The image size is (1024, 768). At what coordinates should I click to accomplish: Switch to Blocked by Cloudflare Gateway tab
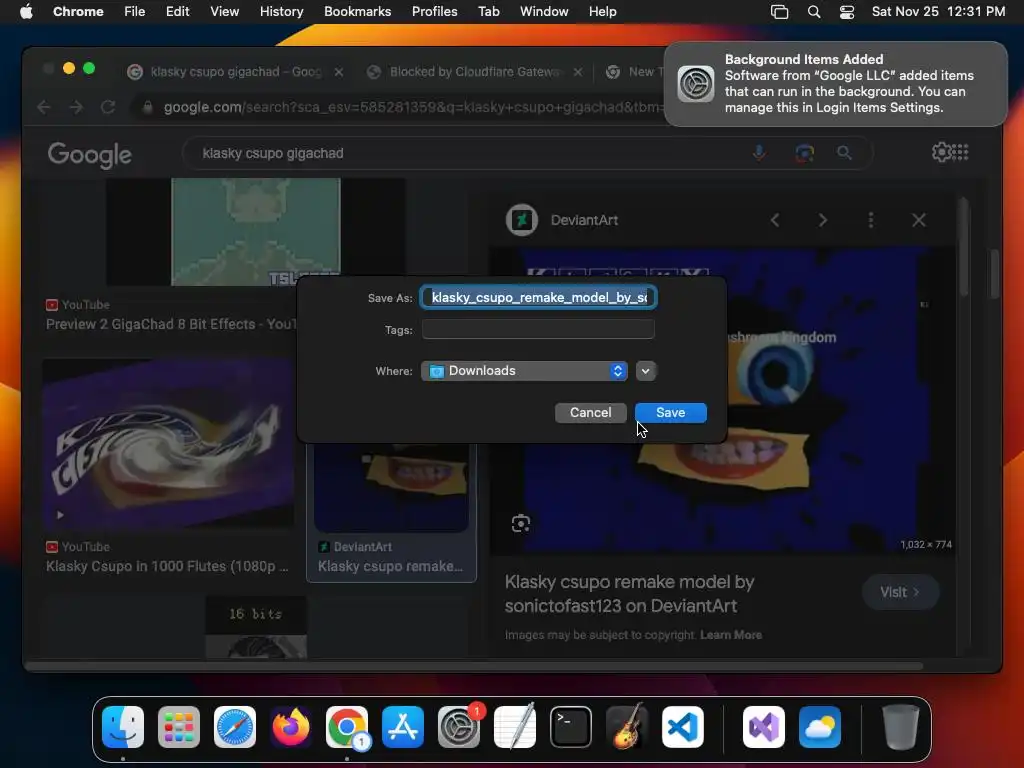pyautogui.click(x=473, y=72)
